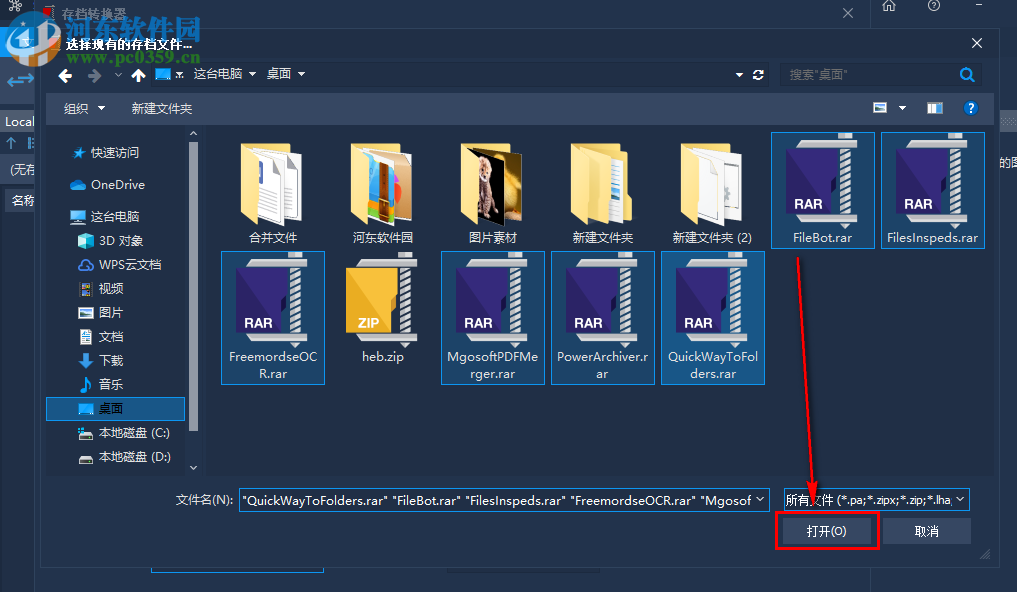
Task: Open the help question mark icon
Action: coord(970,108)
